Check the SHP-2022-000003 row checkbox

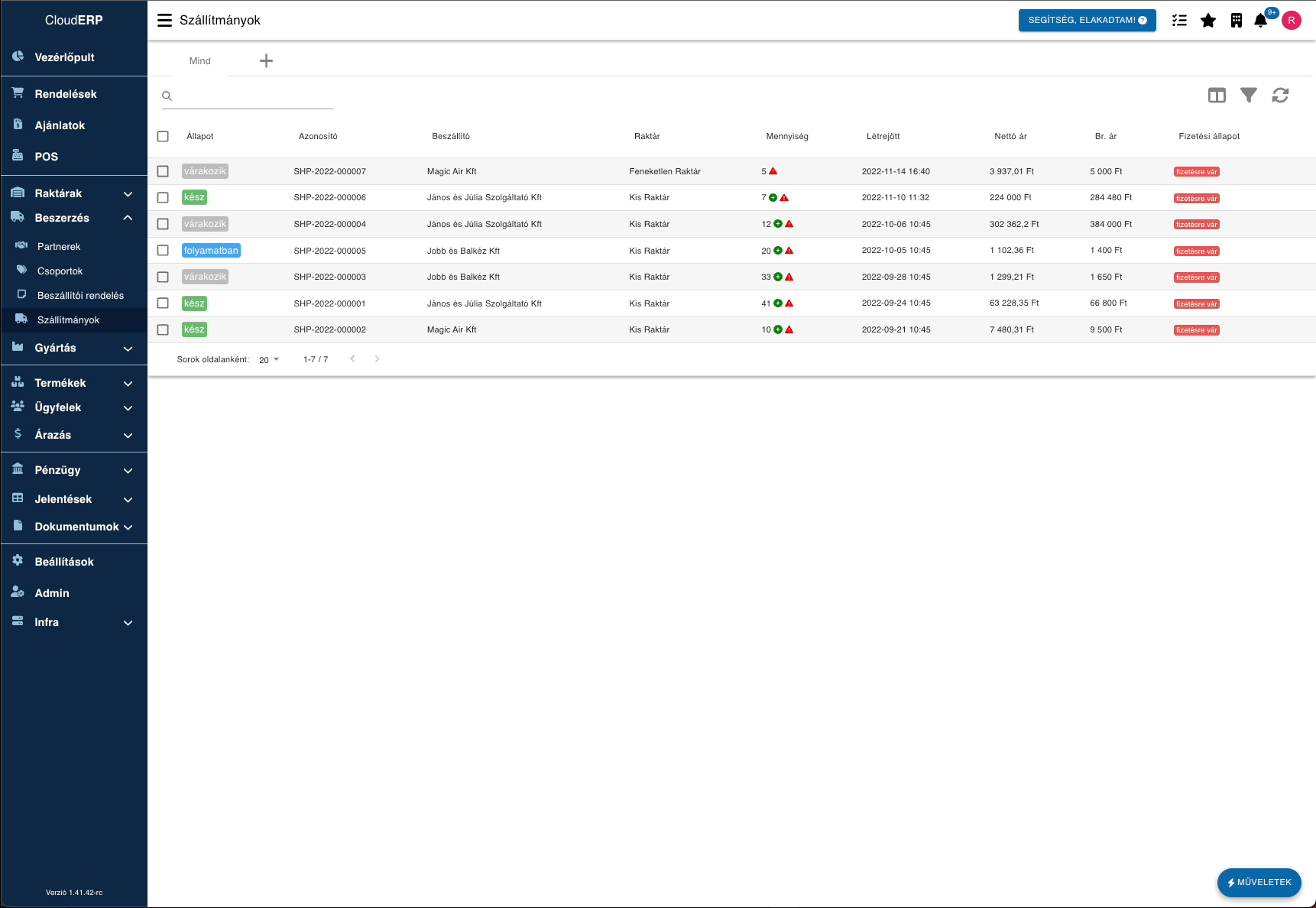pos(163,277)
